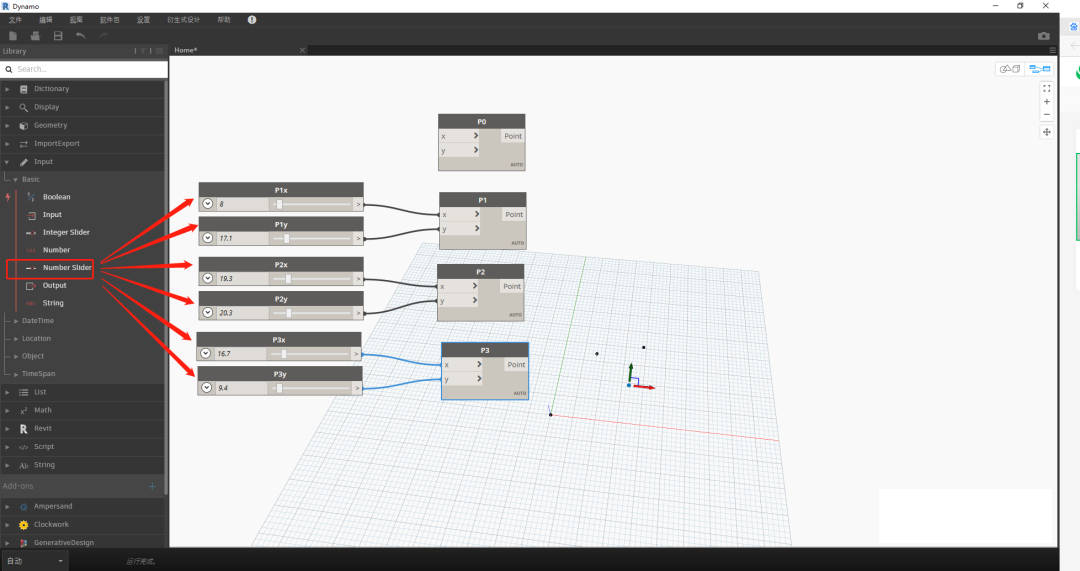Switch to graph view navigation
Viewport: 1080px width, 571px height.
click(x=1039, y=69)
